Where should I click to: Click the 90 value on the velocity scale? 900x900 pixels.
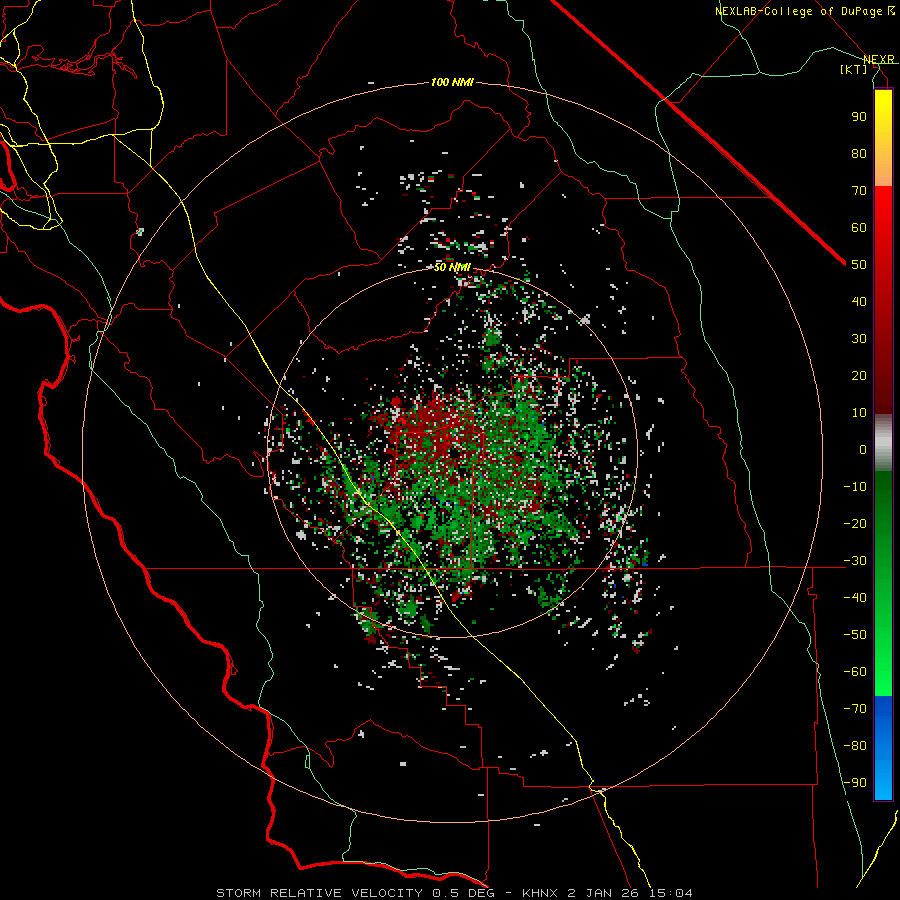pyautogui.click(x=859, y=117)
